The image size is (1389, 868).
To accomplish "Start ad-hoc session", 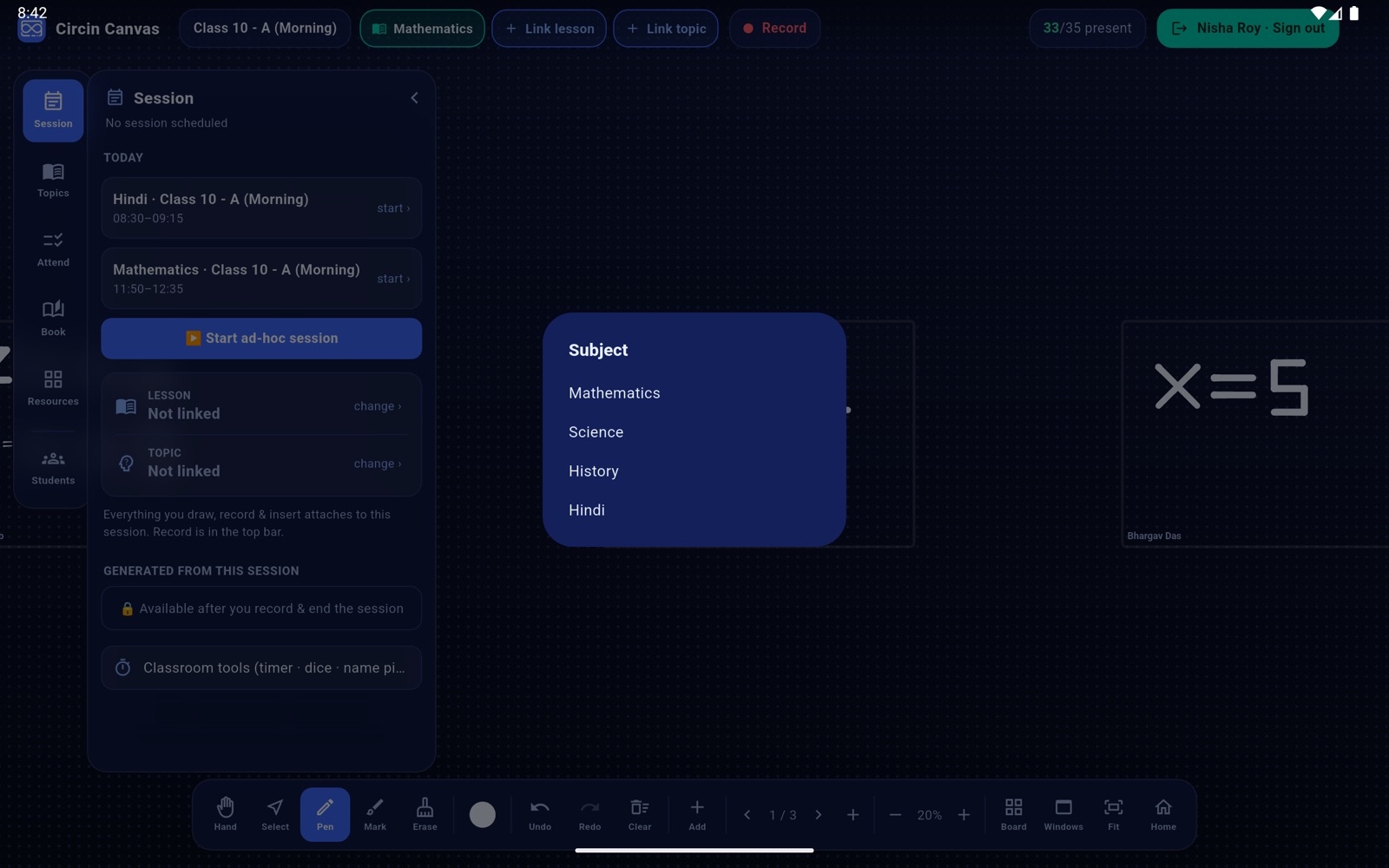I will pyautogui.click(x=261, y=339).
